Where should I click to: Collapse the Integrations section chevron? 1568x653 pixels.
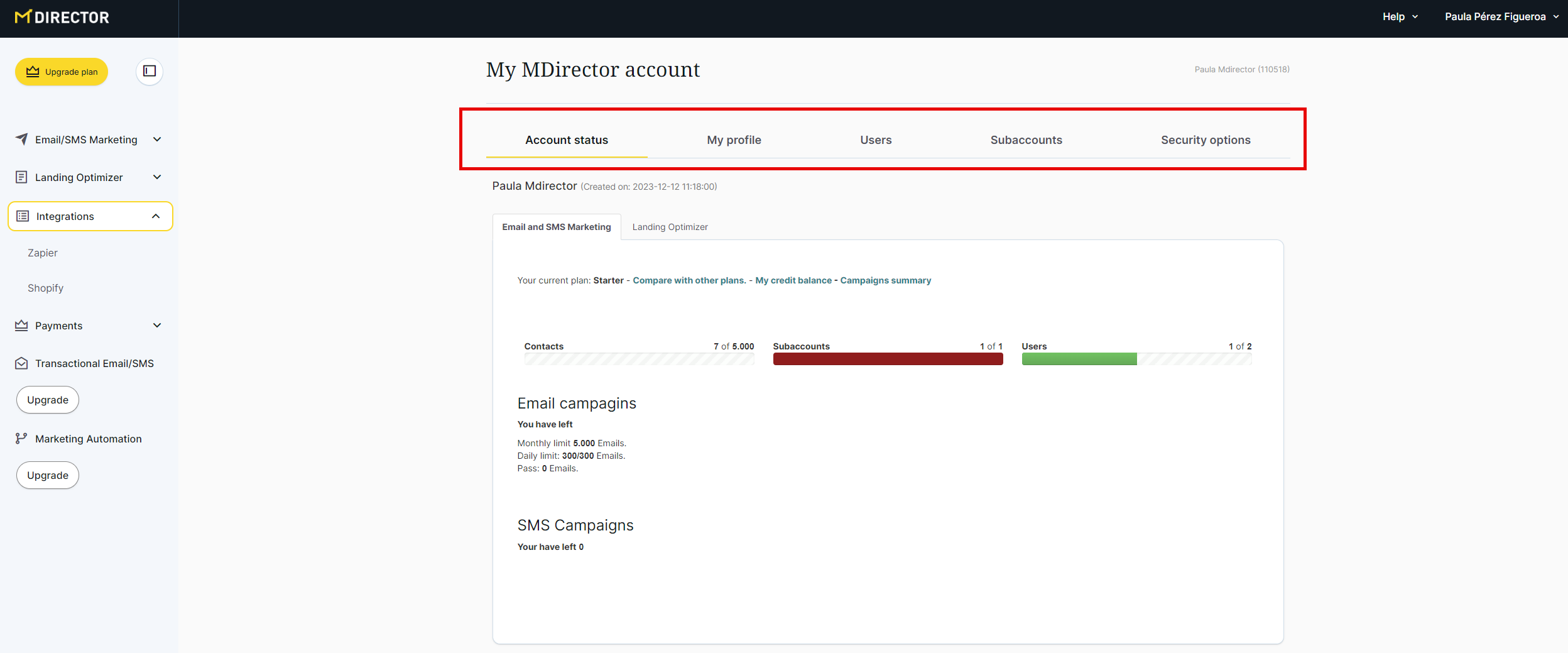[156, 216]
